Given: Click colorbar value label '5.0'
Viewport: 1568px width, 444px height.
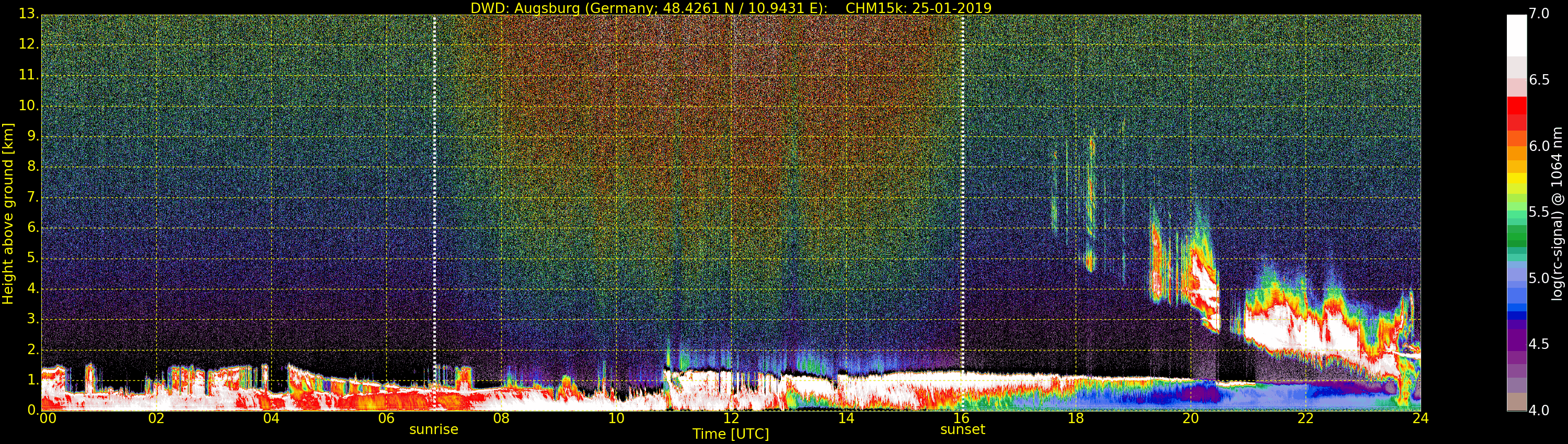Looking at the screenshot, I should pyautogui.click(x=1539, y=278).
